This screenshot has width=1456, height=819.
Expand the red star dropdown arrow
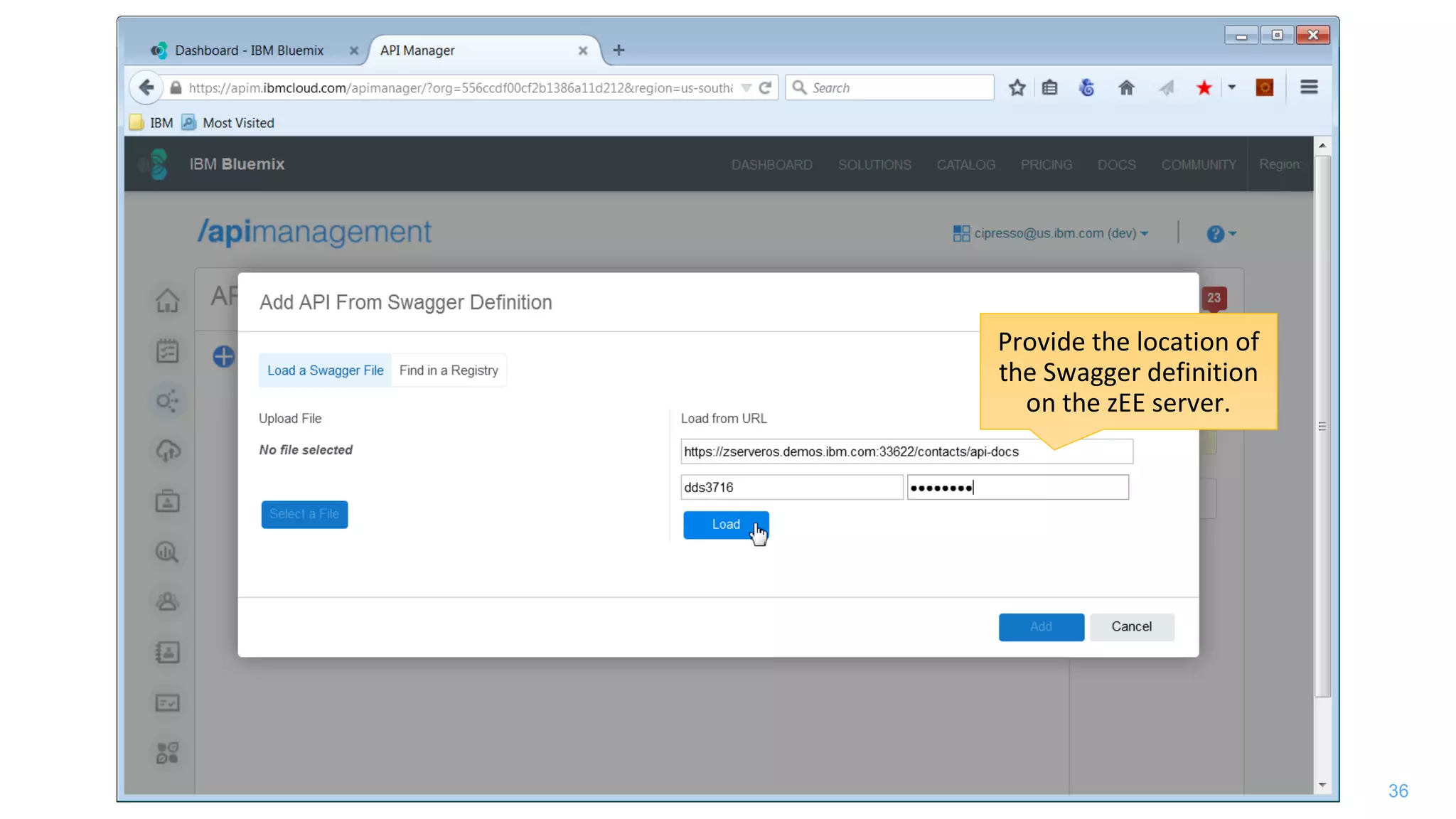click(1232, 87)
